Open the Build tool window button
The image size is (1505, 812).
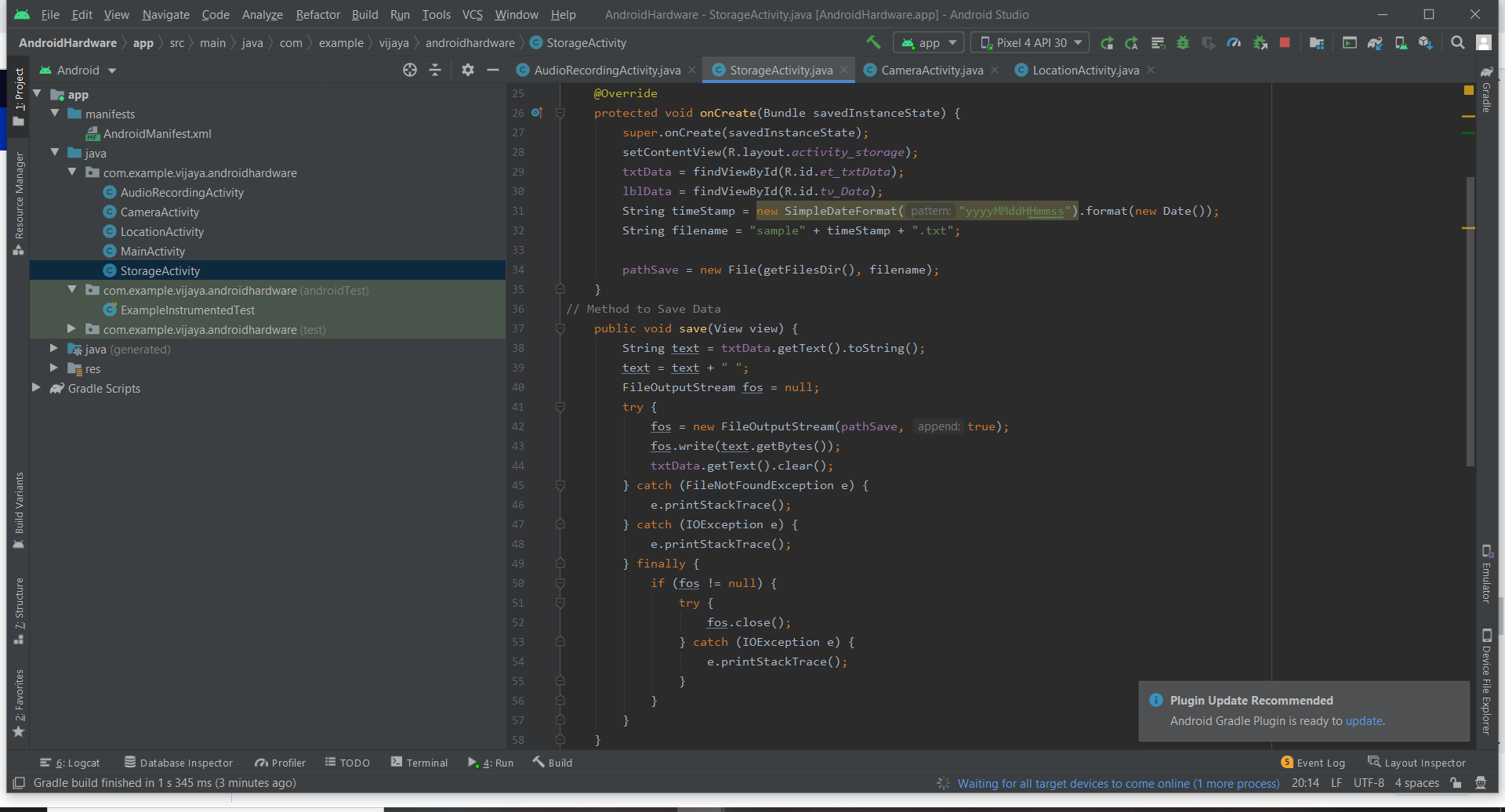pyautogui.click(x=553, y=763)
